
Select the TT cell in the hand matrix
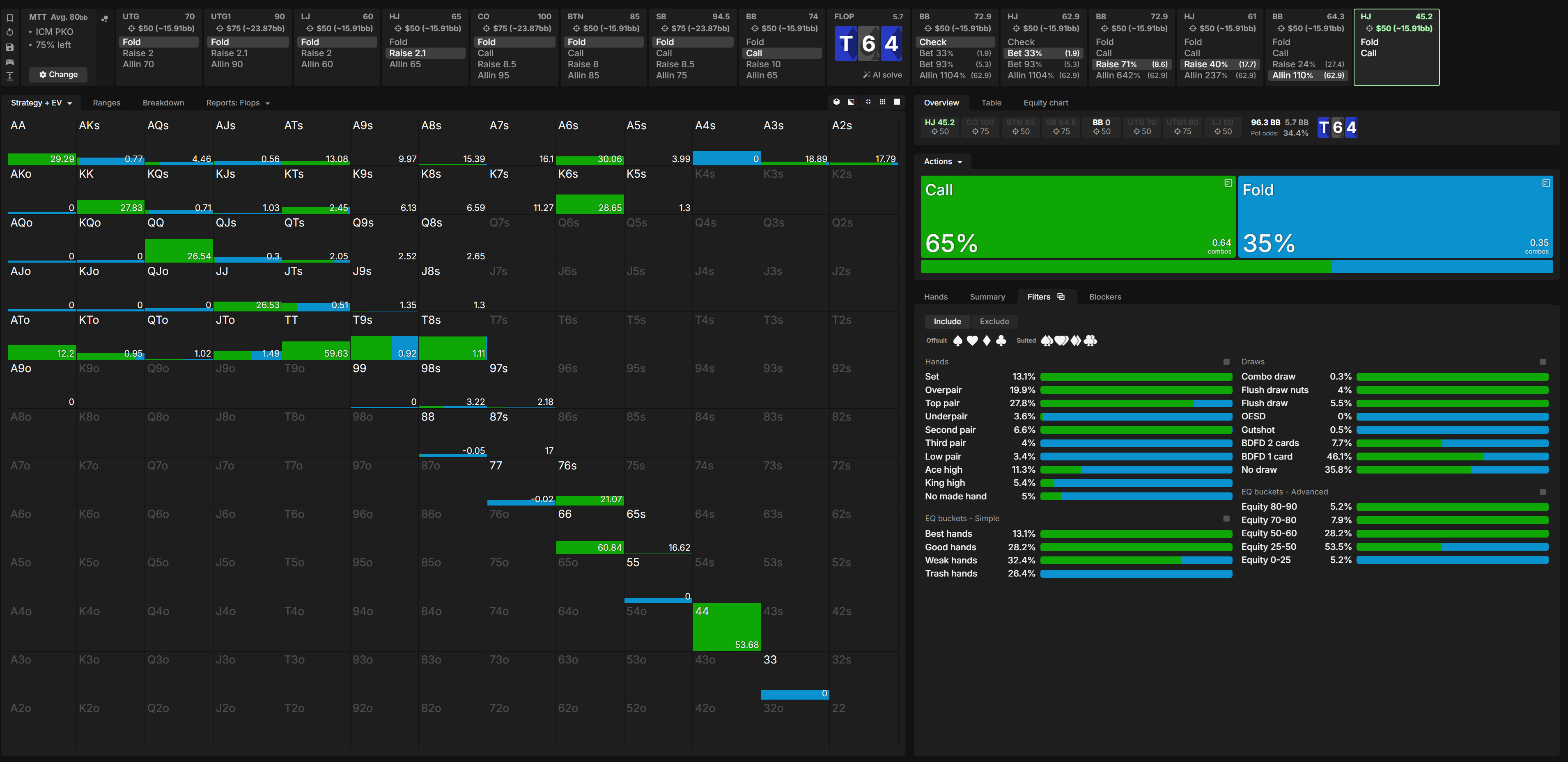coord(316,336)
